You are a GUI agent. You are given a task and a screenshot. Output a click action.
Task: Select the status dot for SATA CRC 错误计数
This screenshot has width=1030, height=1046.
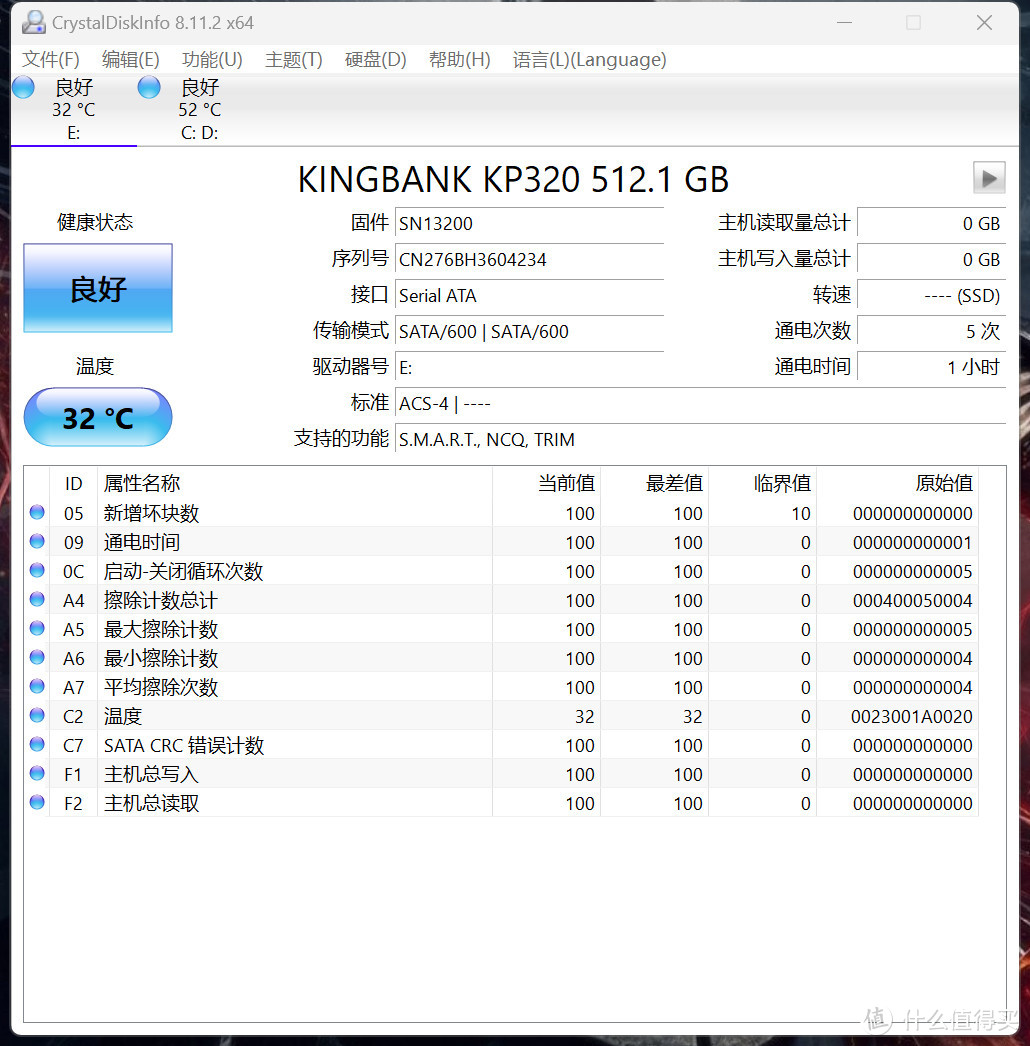point(37,745)
